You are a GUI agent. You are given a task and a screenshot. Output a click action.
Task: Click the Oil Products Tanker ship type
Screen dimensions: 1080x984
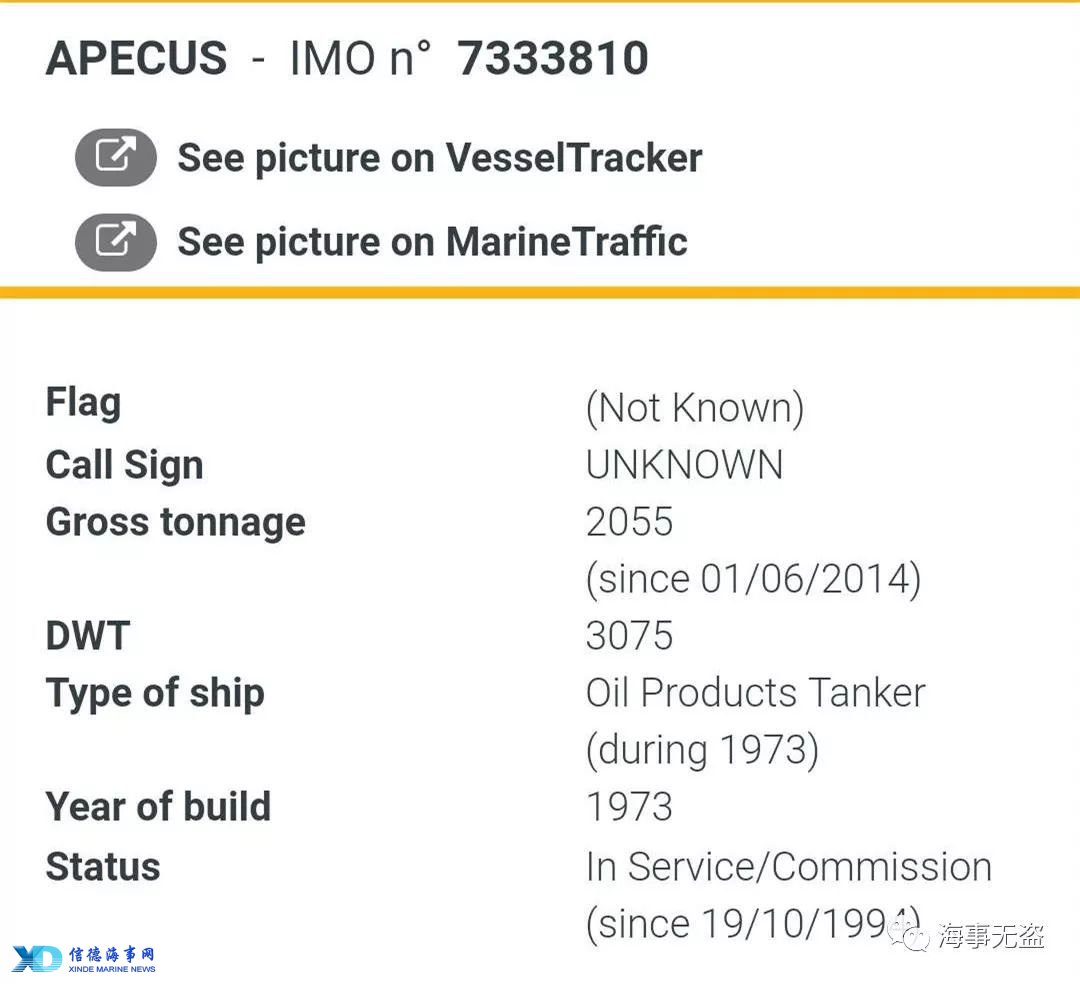[x=756, y=692]
